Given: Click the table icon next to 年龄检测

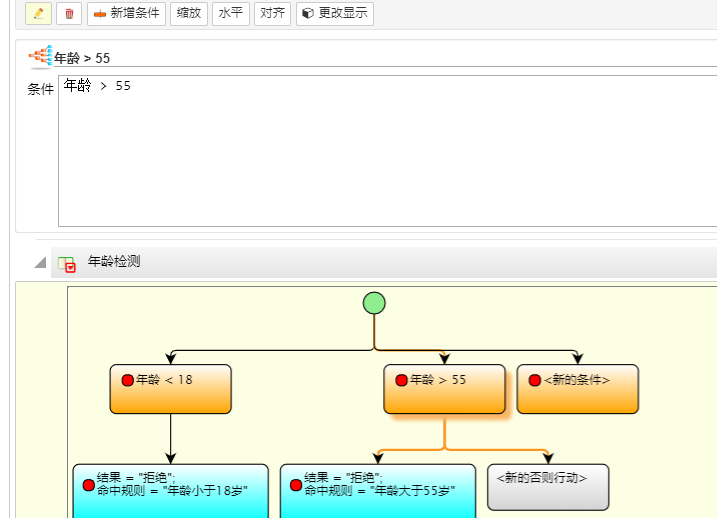Looking at the screenshot, I should (67, 264).
